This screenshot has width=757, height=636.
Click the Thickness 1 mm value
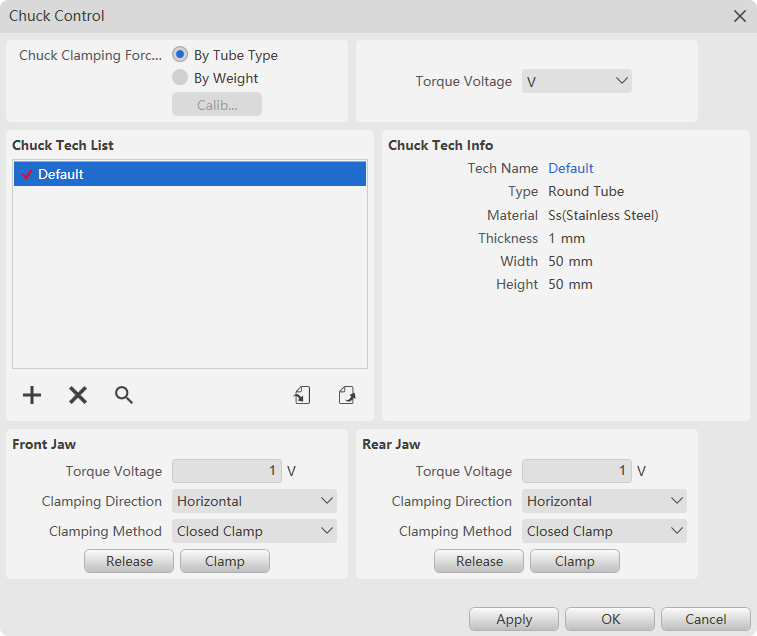566,238
